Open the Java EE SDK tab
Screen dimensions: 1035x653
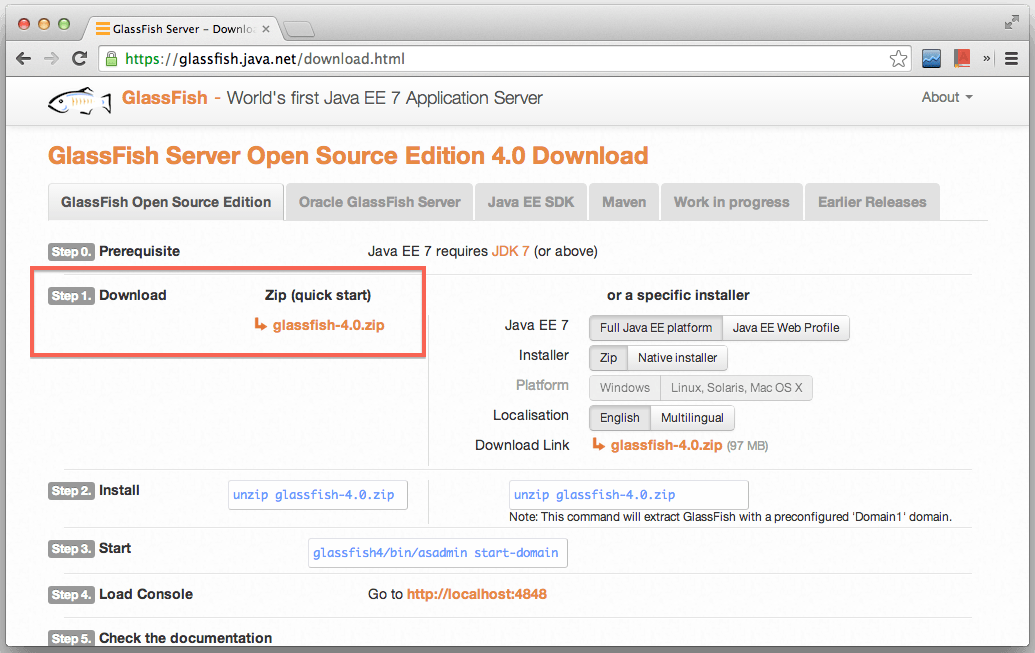[531, 202]
